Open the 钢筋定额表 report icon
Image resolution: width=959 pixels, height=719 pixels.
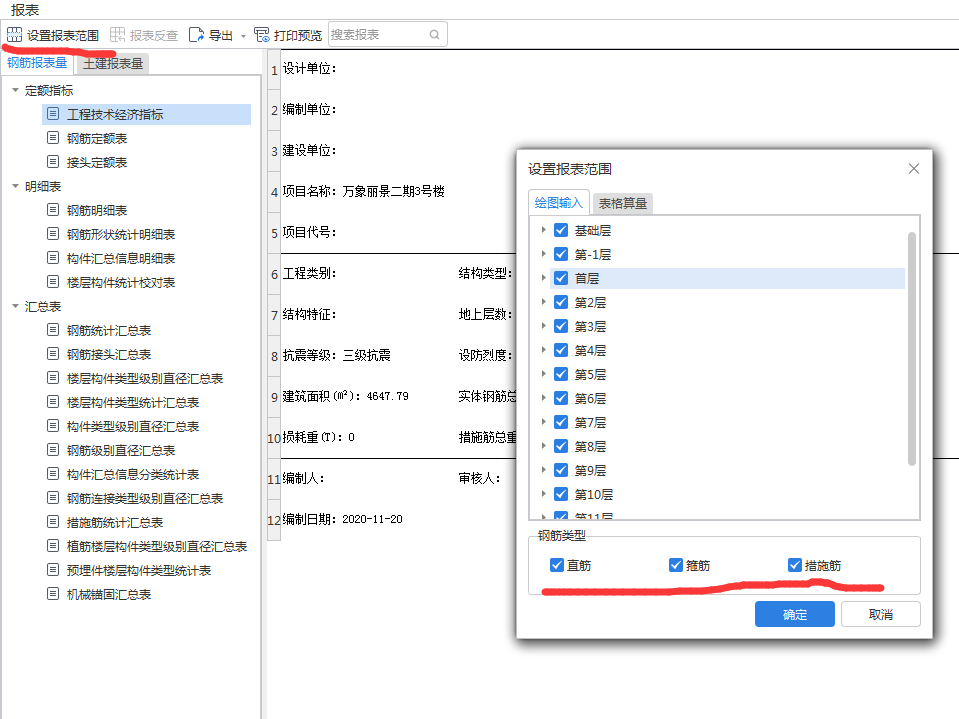click(53, 138)
